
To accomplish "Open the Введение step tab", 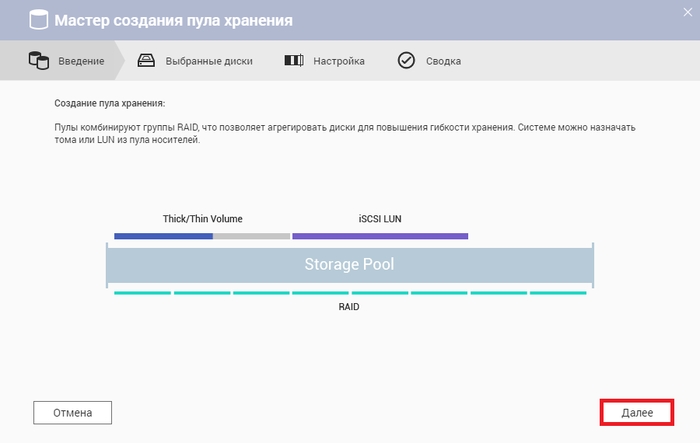I will click(x=81, y=61).
